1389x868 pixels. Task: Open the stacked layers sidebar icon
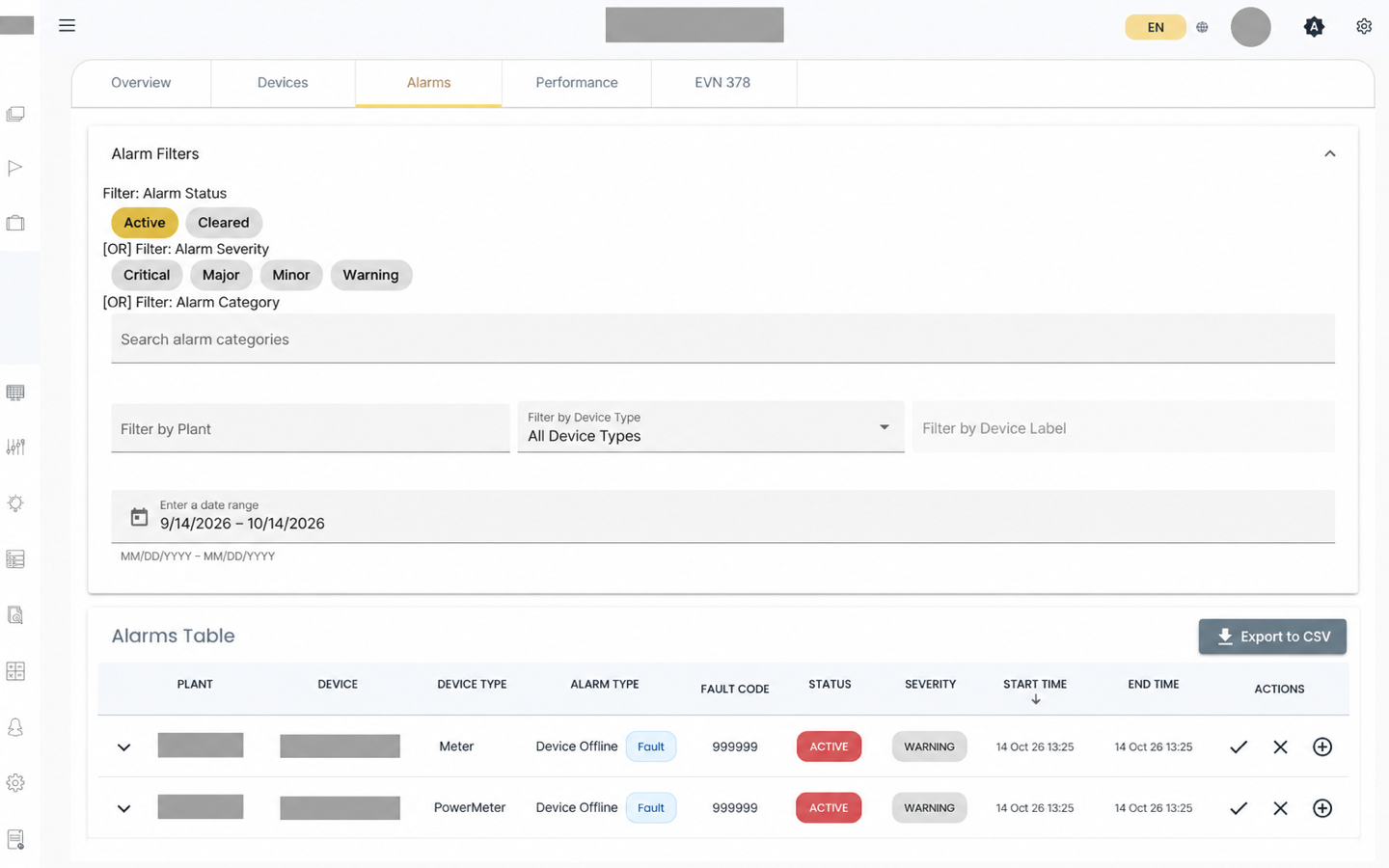coord(15,114)
